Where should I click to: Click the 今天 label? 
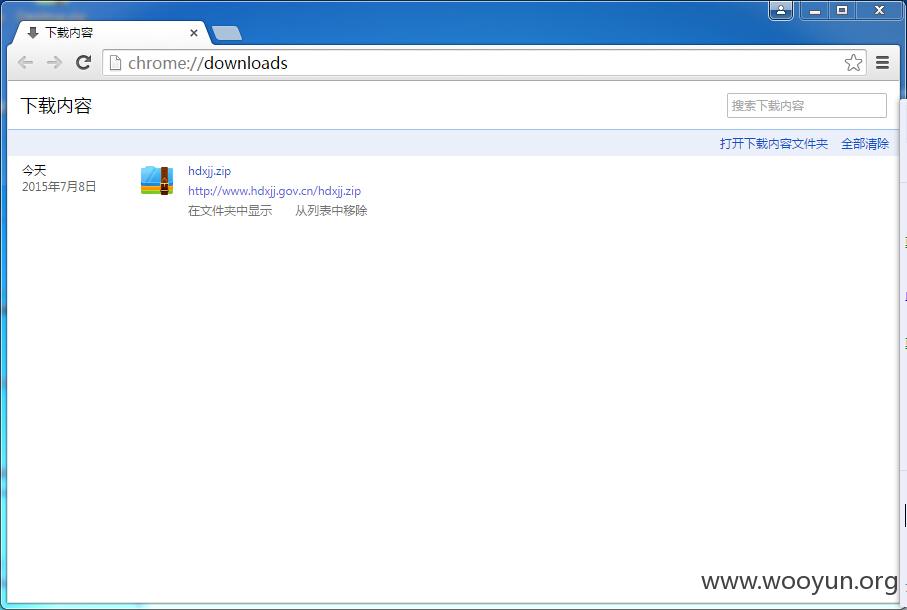[x=34, y=170]
